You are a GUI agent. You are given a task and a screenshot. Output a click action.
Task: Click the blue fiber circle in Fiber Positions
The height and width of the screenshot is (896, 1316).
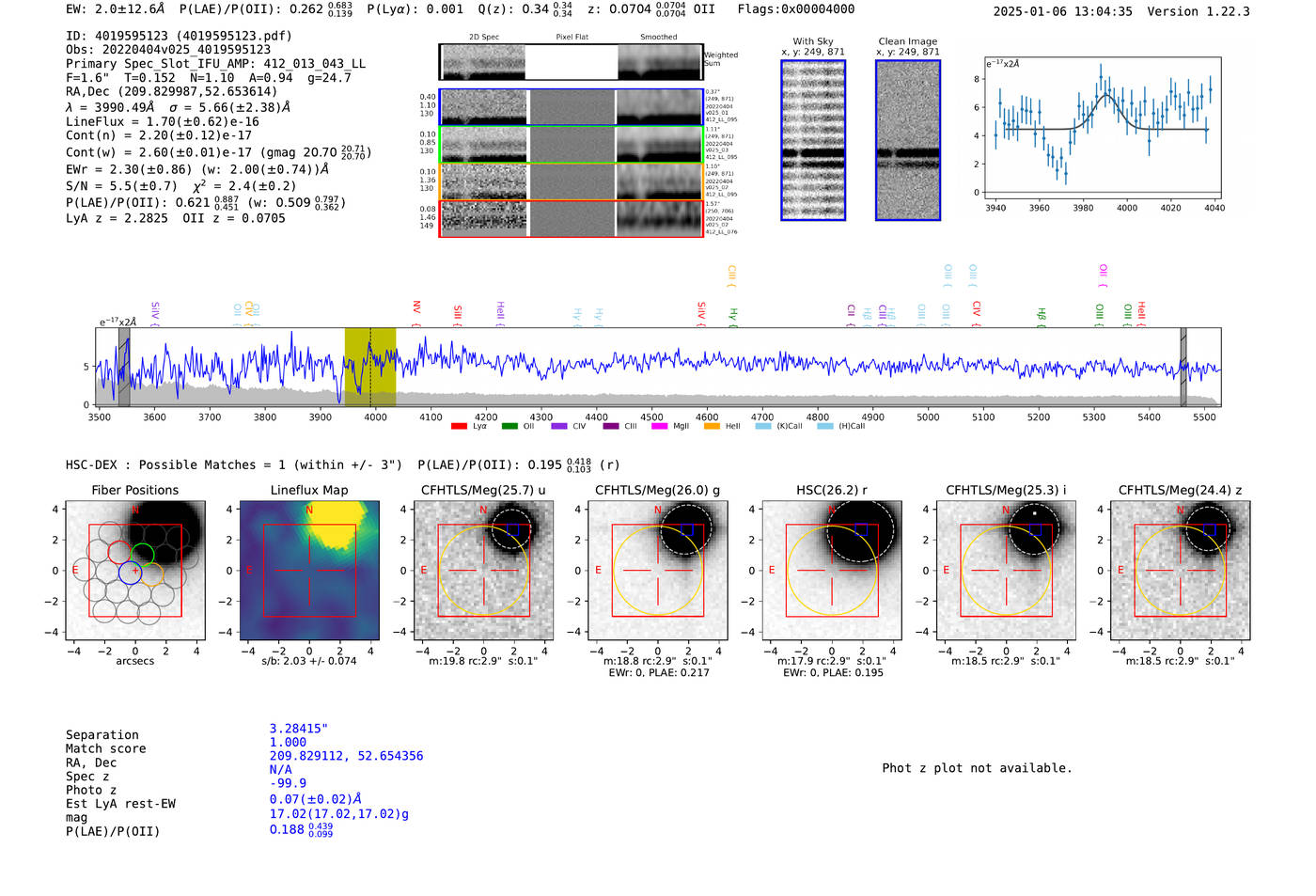(130, 573)
